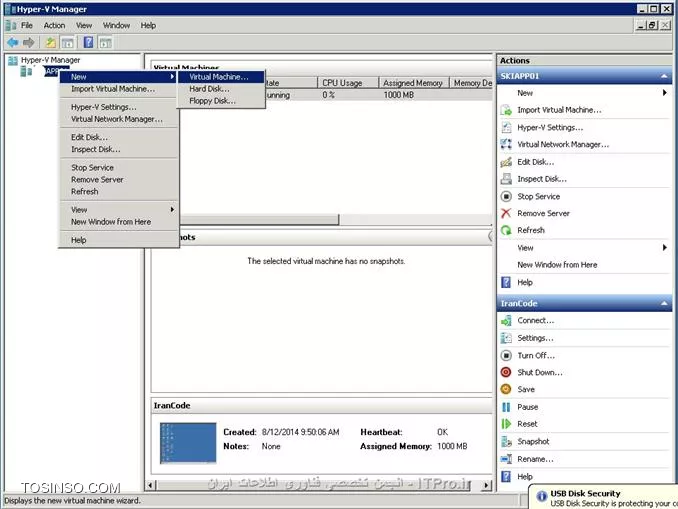This screenshot has height=509, width=678.
Task: Click the red Remove Server icon
Action: pos(506,213)
